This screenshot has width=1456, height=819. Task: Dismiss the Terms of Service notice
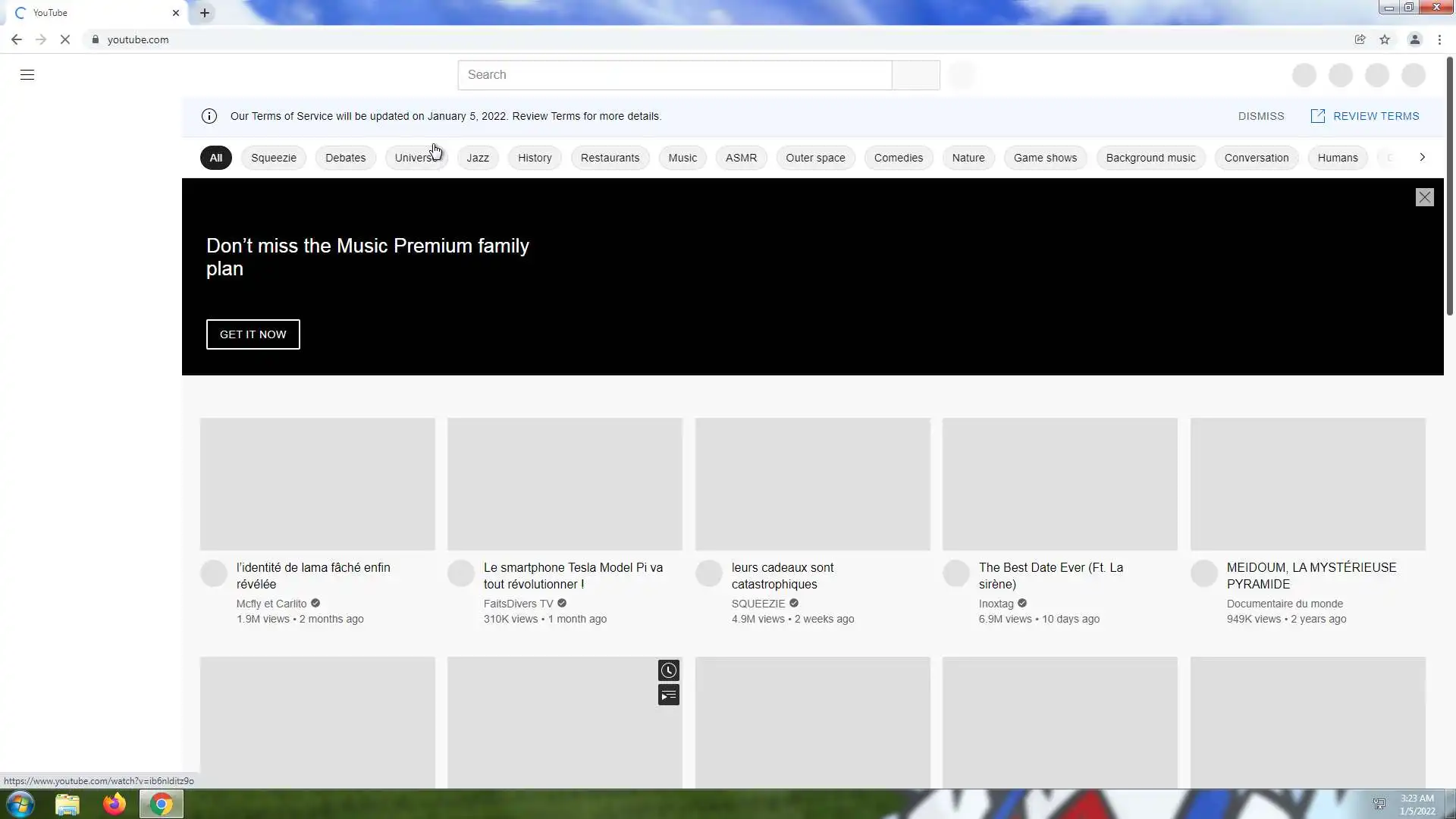[x=1260, y=116]
